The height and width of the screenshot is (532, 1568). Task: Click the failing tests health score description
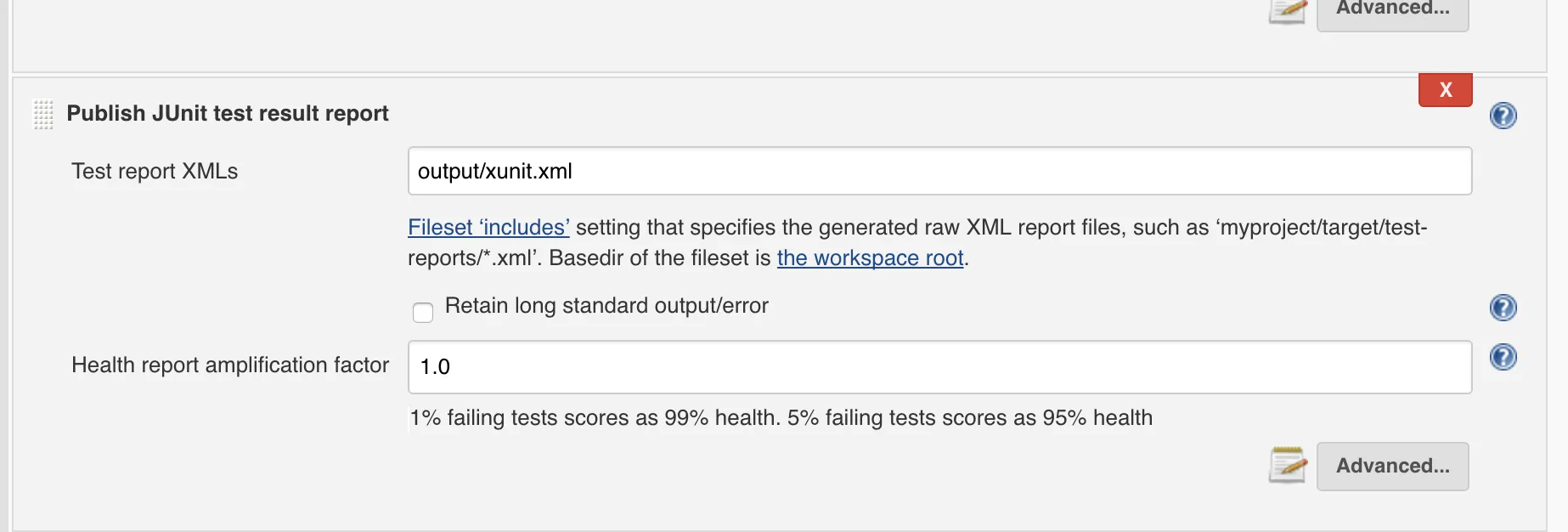pyautogui.click(x=781, y=418)
